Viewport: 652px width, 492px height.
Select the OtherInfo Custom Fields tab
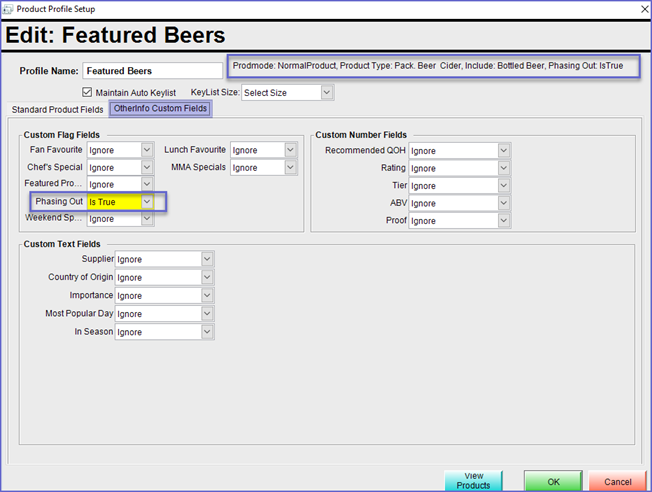(160, 108)
